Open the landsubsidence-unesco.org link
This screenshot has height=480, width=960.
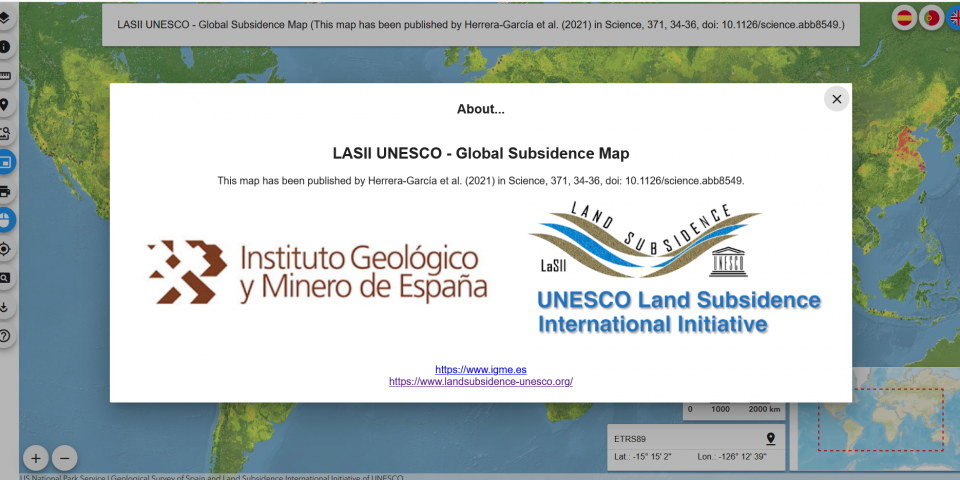coord(481,381)
